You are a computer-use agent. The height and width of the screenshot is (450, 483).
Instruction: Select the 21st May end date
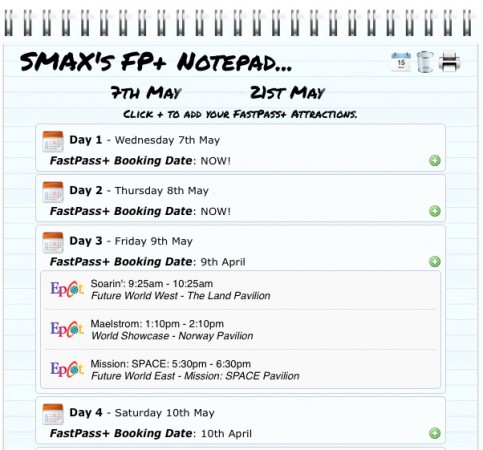(287, 92)
